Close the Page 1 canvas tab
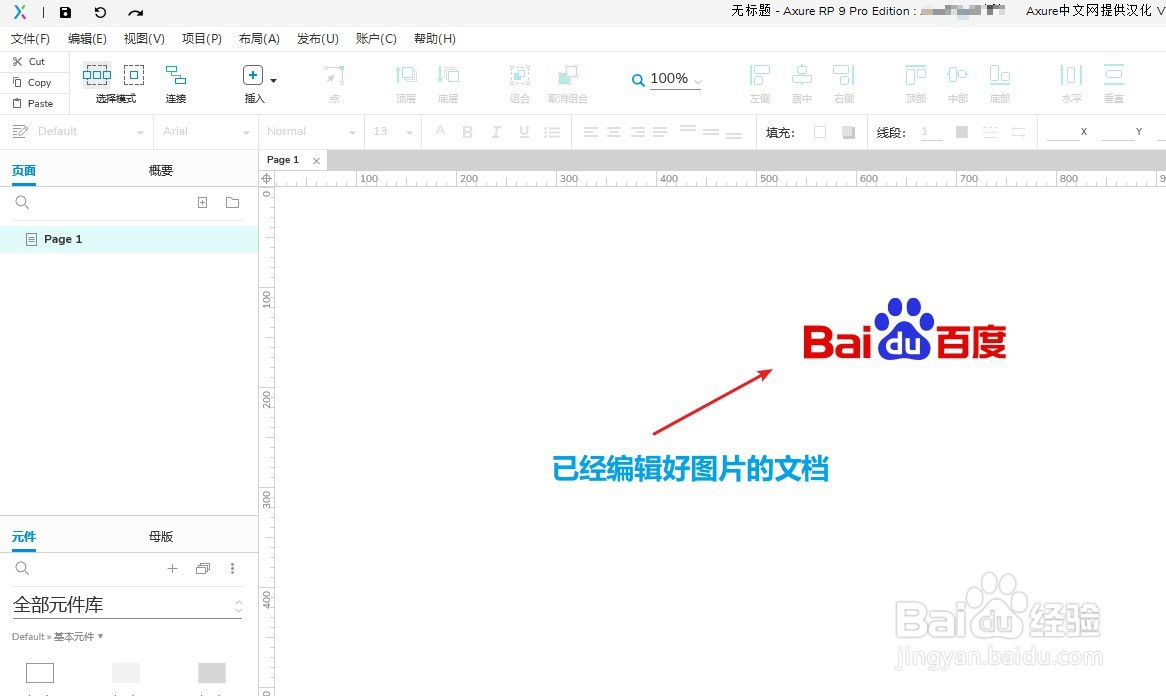Viewport: 1166px width, 696px height. (x=316, y=161)
